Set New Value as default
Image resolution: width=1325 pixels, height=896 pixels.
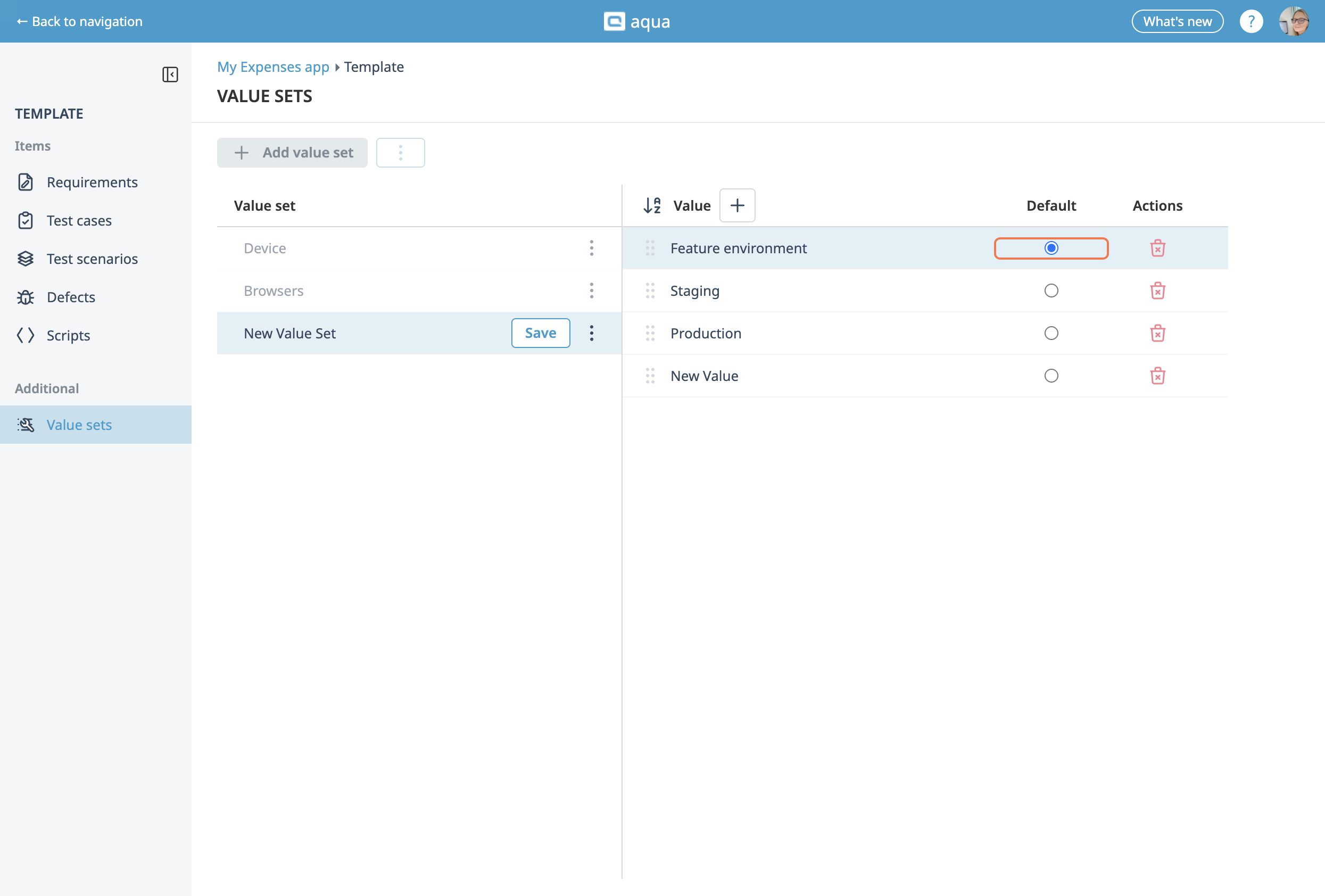(1051, 376)
